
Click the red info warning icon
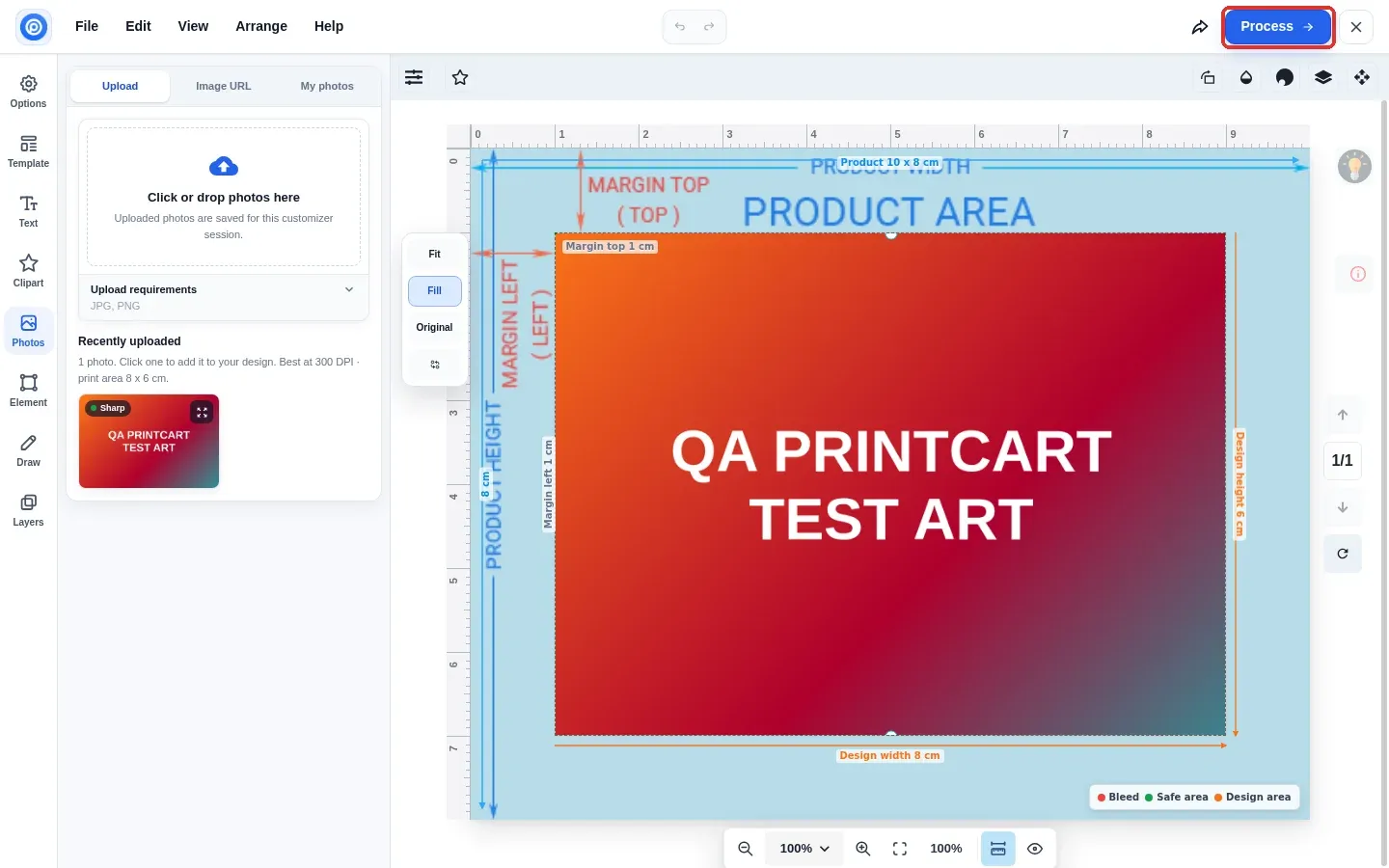pos(1357,274)
